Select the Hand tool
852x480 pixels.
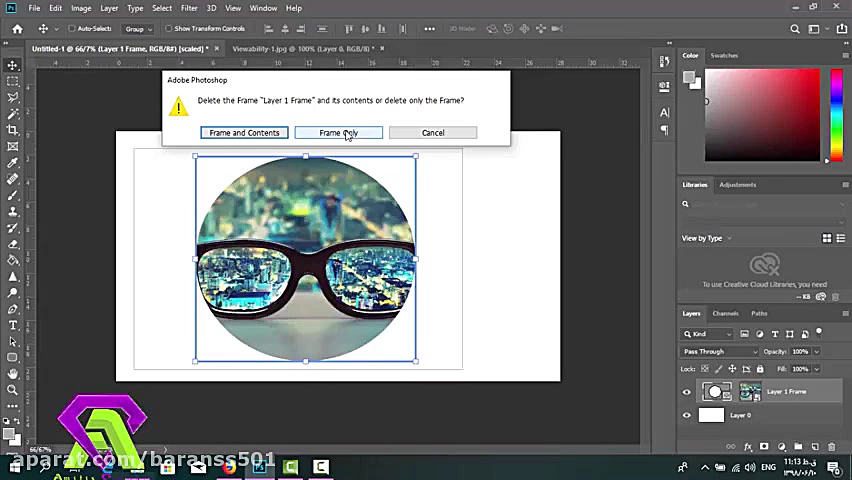tap(13, 374)
